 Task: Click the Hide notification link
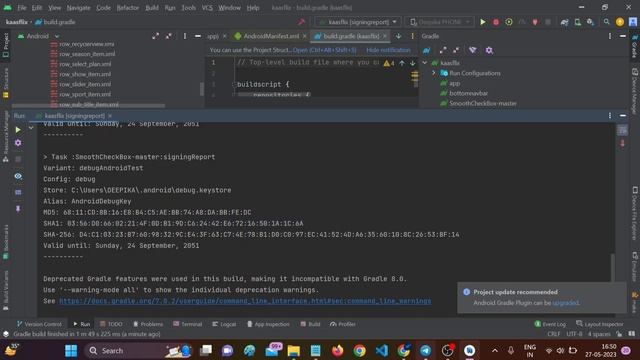(388, 50)
